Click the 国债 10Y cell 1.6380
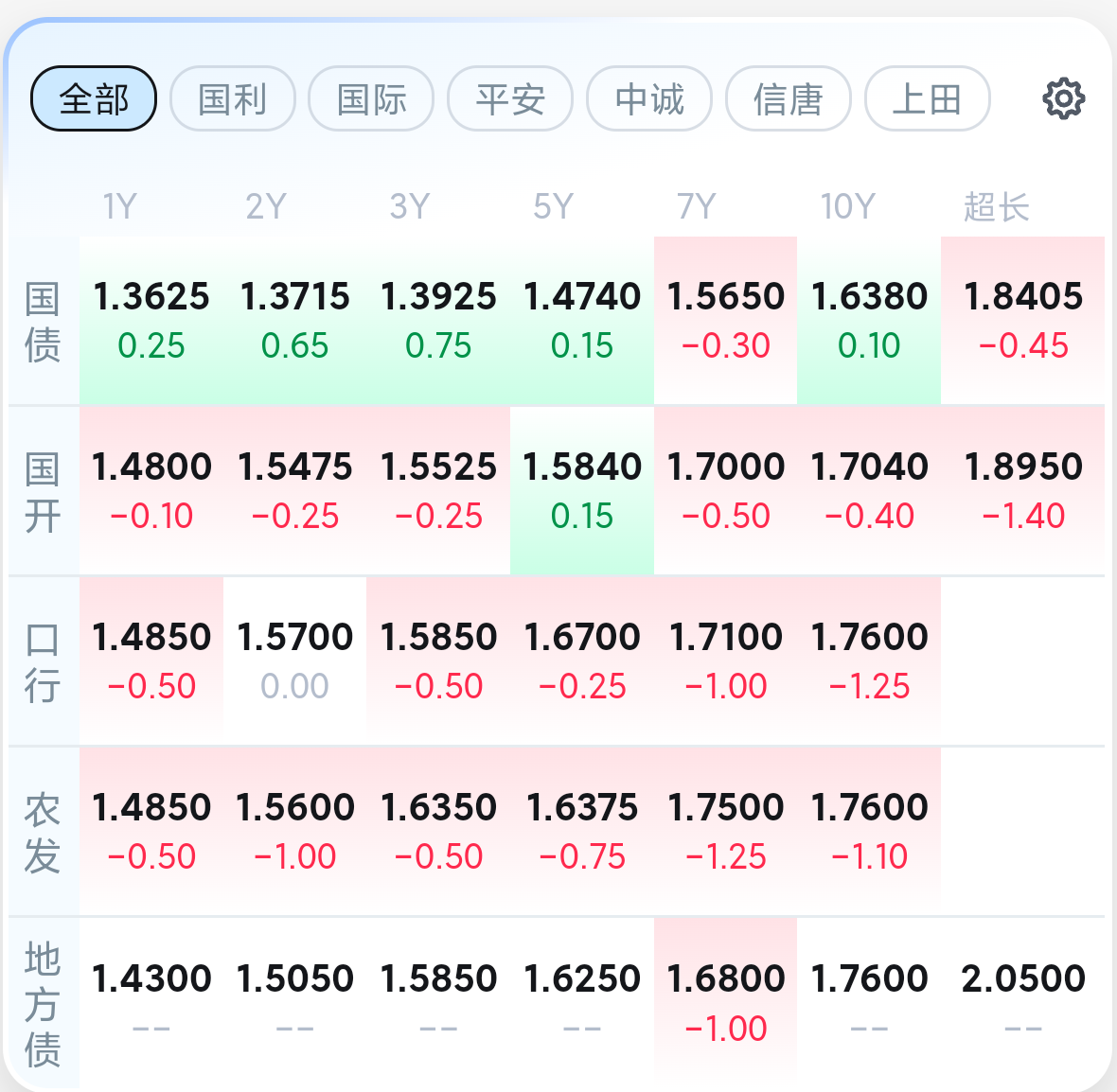Viewport: 1117px width, 1092px height. (x=869, y=320)
